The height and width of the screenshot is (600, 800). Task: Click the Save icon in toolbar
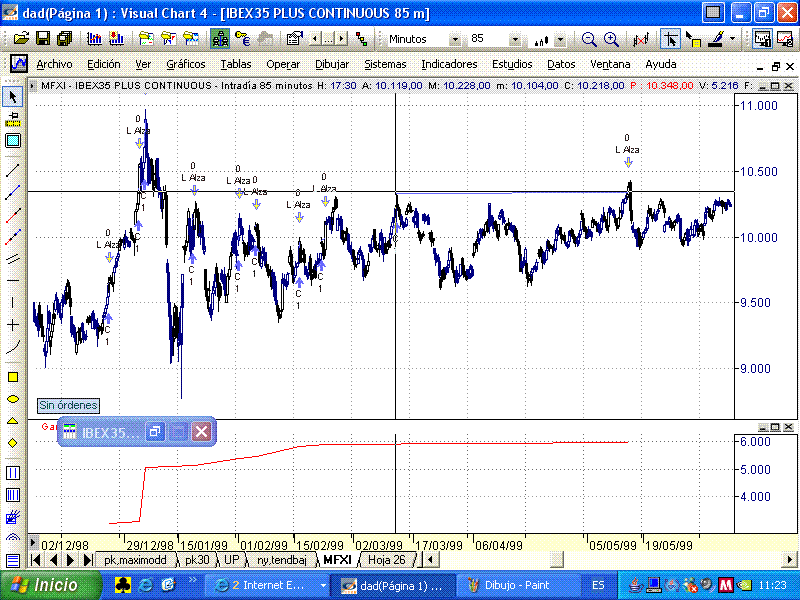point(43,38)
